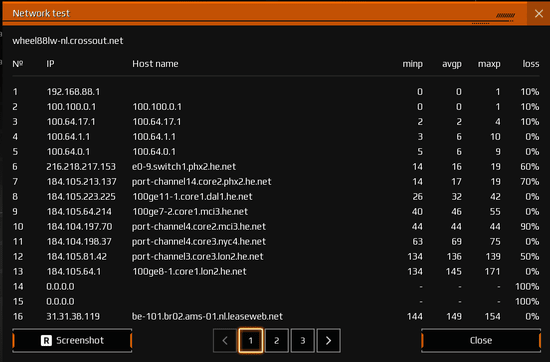Click the 100% loss value in row 15

click(x=527, y=302)
